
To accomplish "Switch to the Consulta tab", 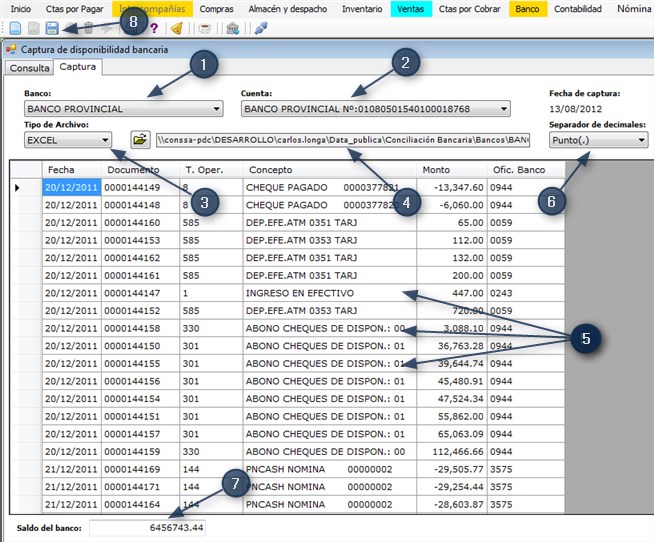I will point(29,68).
